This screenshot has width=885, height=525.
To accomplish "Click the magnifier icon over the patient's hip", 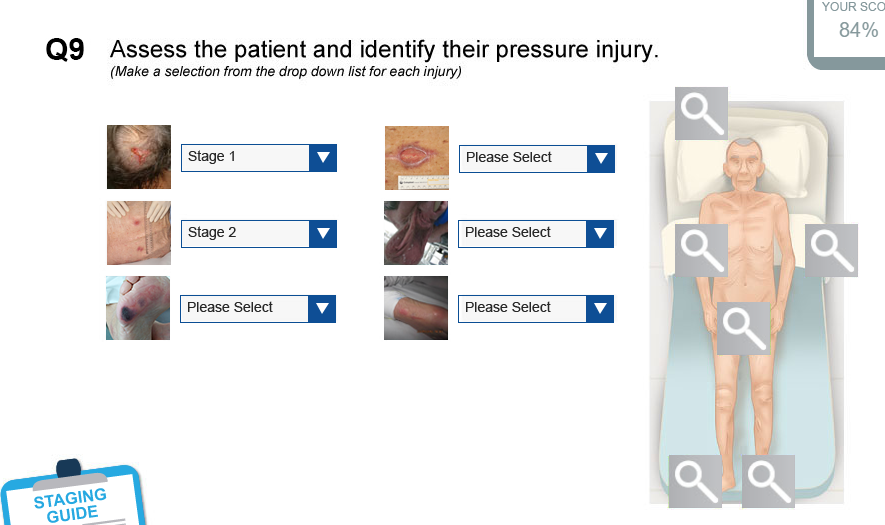I will click(743, 328).
